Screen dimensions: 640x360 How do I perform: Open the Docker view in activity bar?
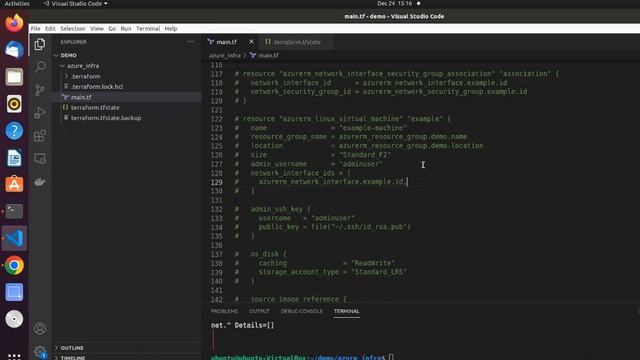40,182
